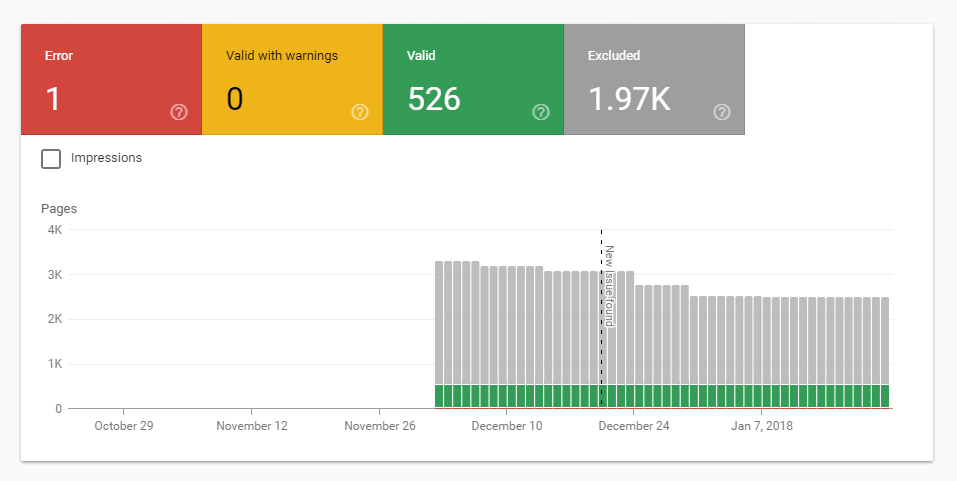Click the Valid count 526
957x481 pixels.
pos(434,99)
